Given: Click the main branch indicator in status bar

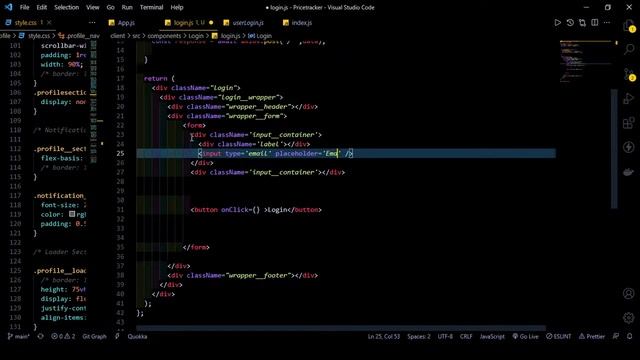Looking at the screenshot, I should [18, 336].
